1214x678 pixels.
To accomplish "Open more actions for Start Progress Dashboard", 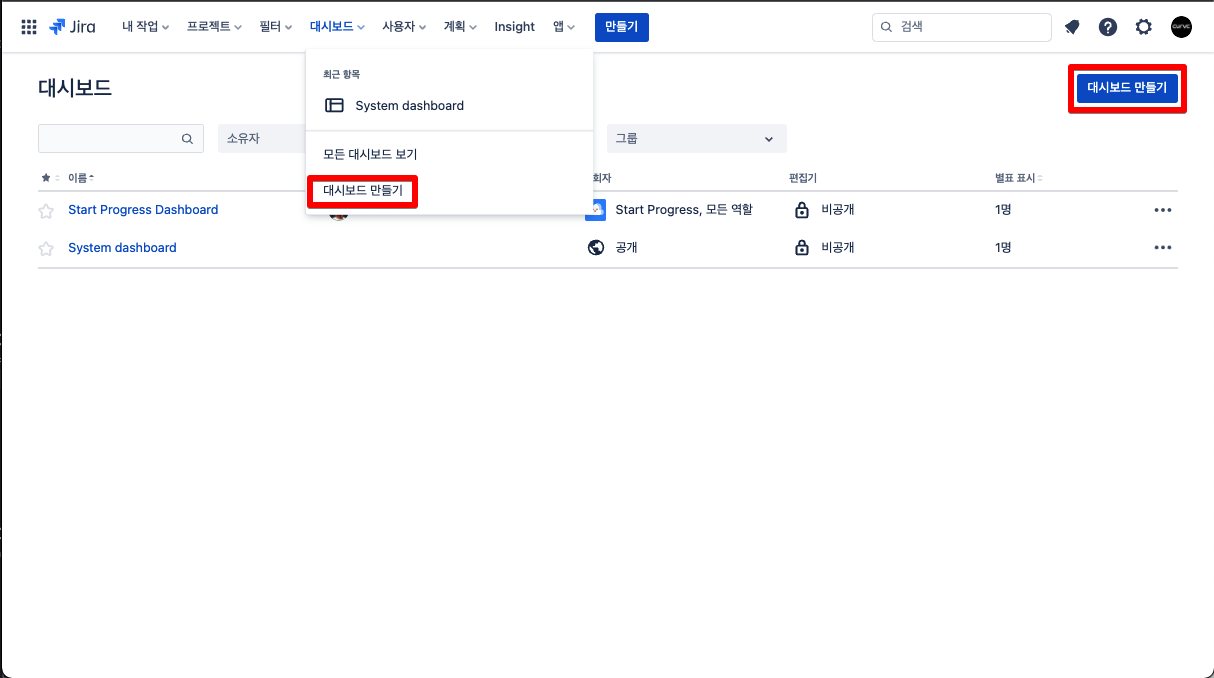I will (x=1162, y=210).
